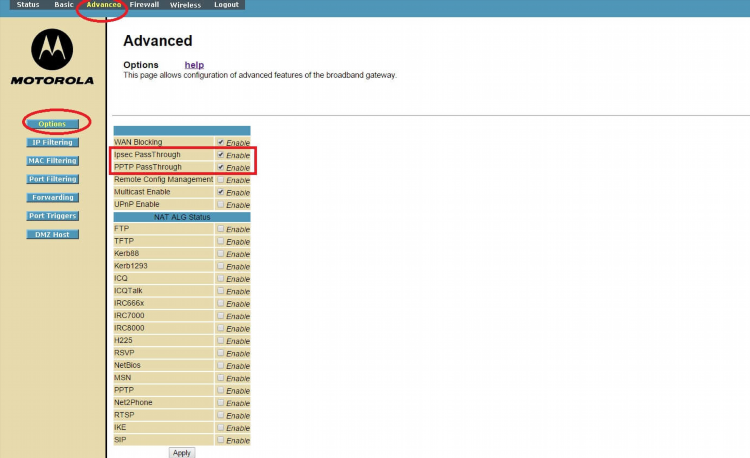Enable NetBios checkbox

[x=221, y=365]
